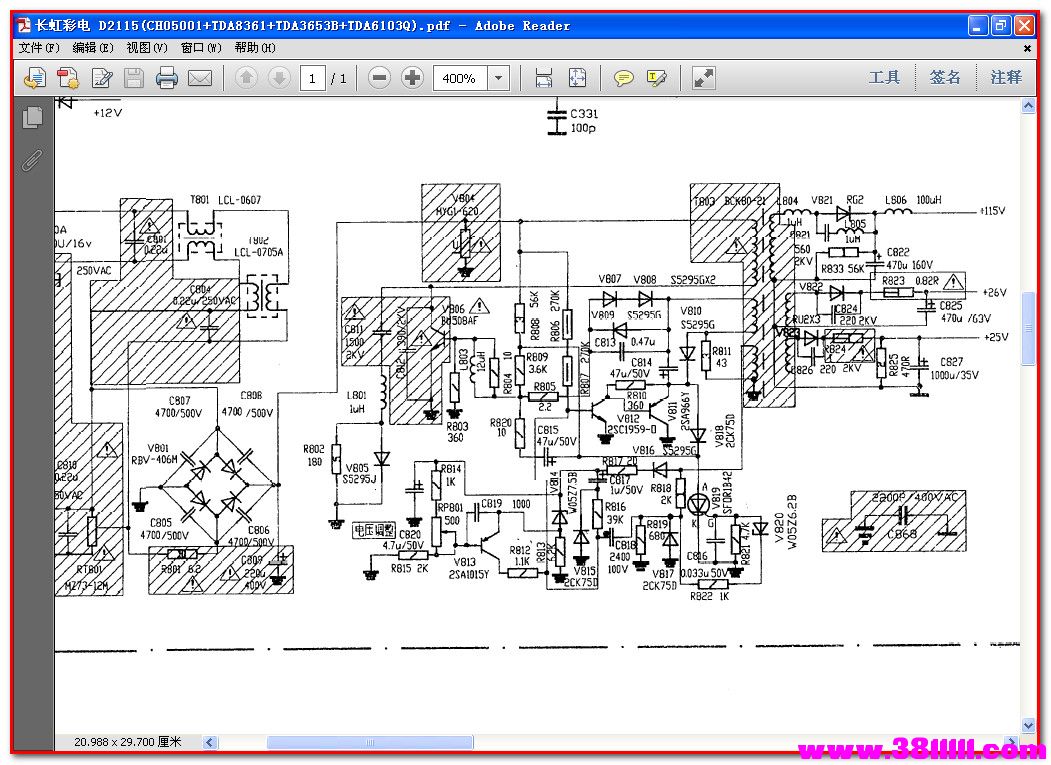This screenshot has height=765, width=1051.
Task: Click the create PDF online icon
Action: click(68, 78)
